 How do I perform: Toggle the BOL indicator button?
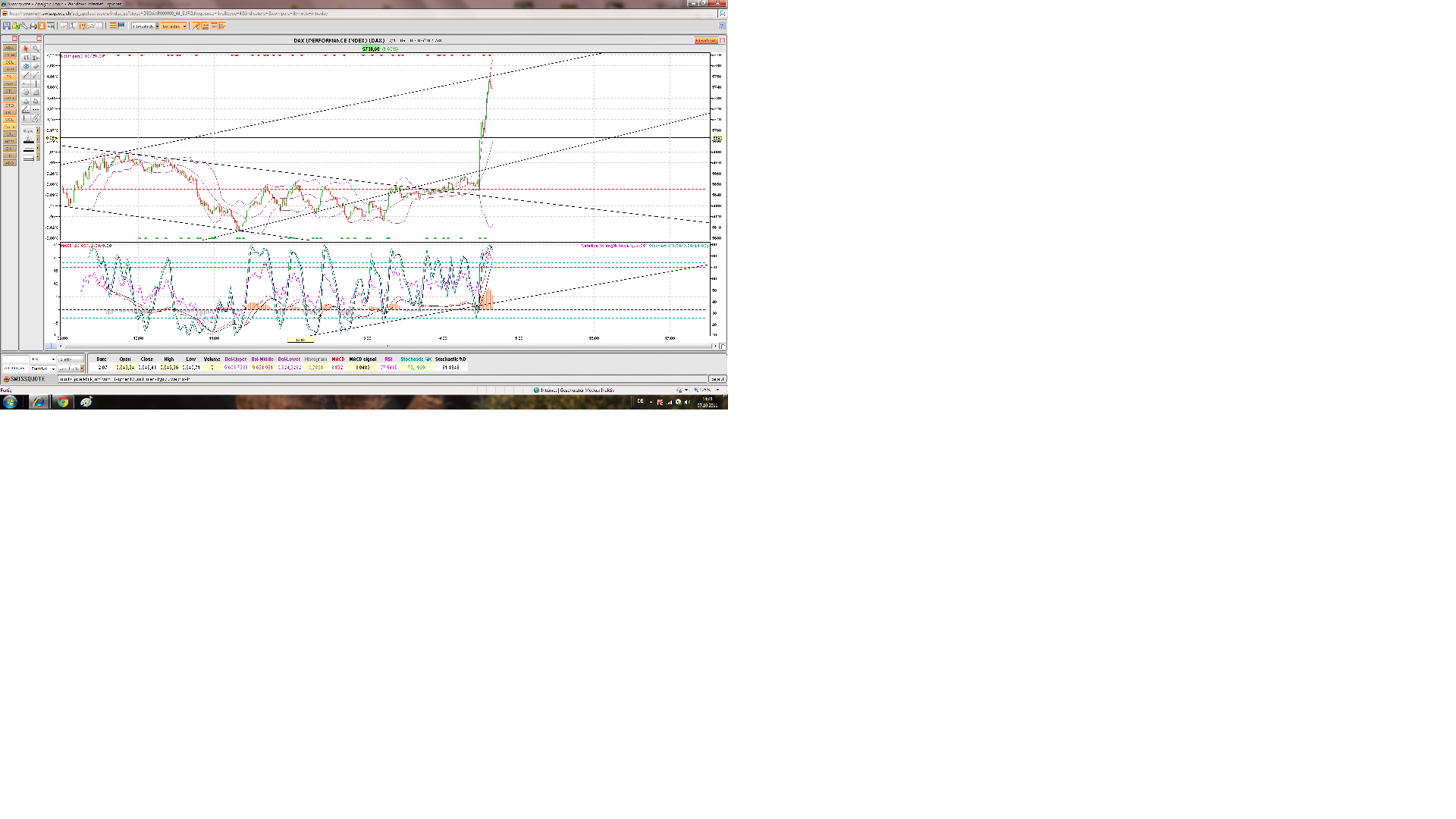(x=10, y=62)
